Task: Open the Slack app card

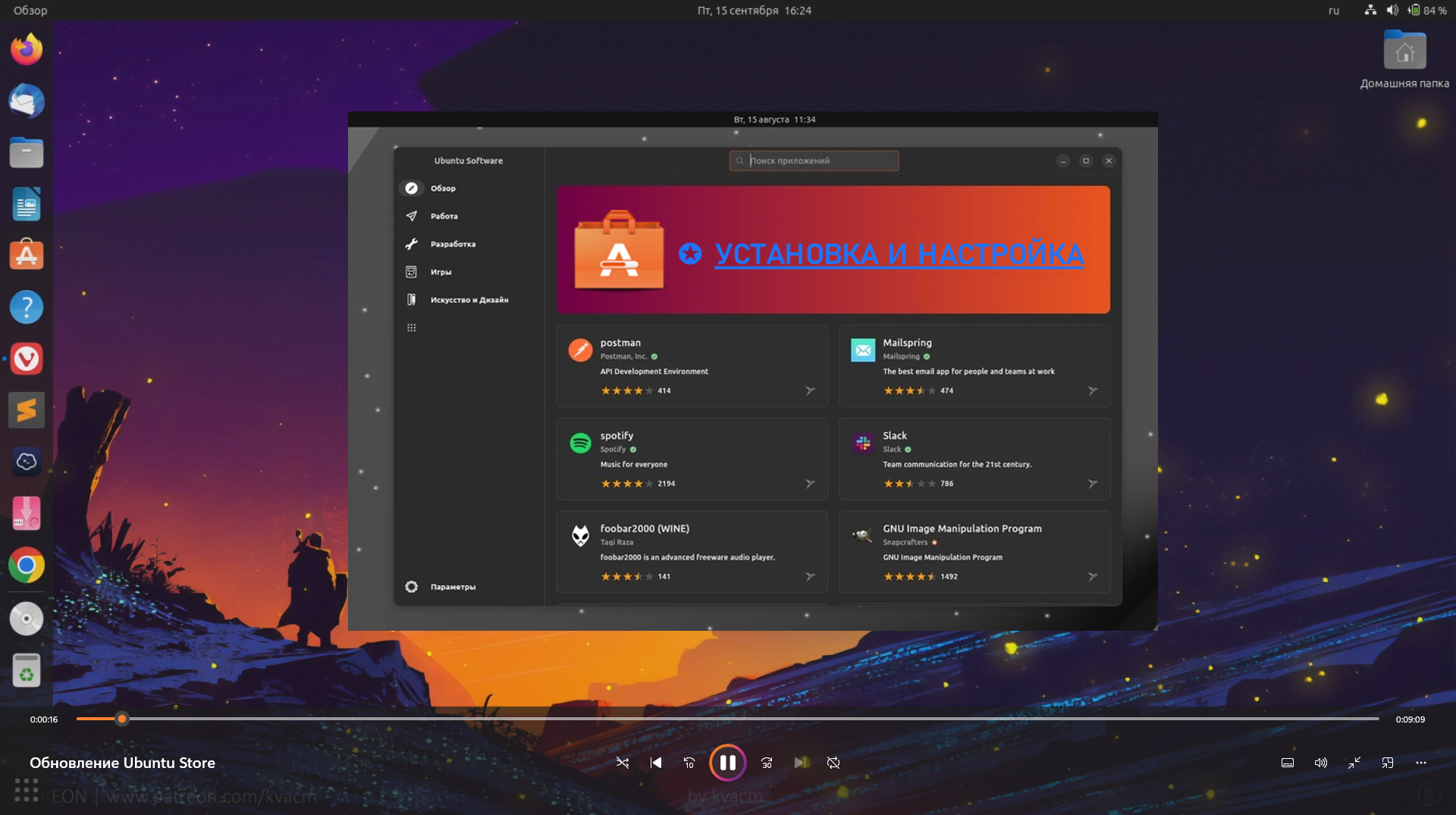Action: (x=974, y=459)
